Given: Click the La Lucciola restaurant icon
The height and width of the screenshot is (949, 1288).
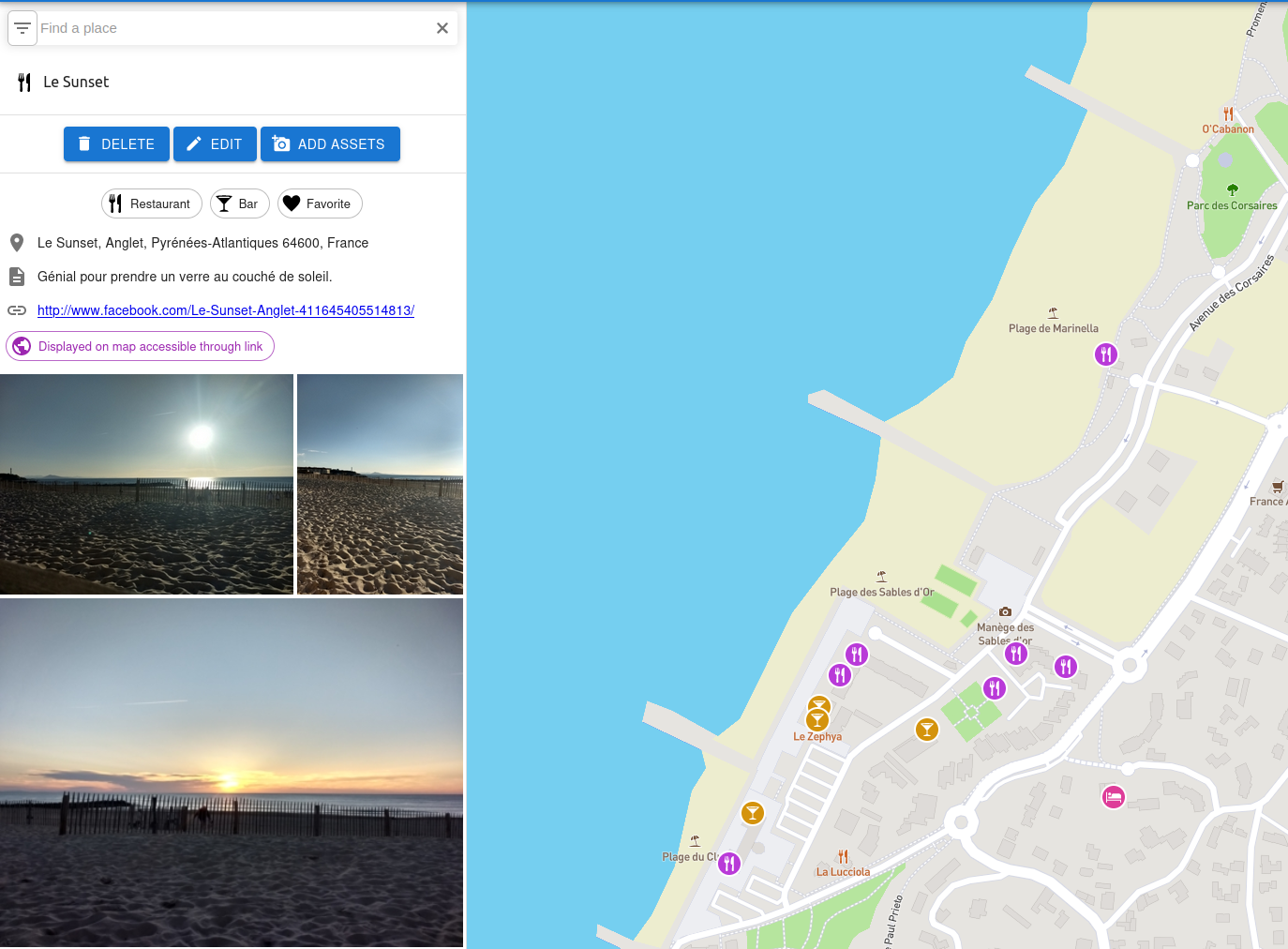Looking at the screenshot, I should click(x=843, y=857).
